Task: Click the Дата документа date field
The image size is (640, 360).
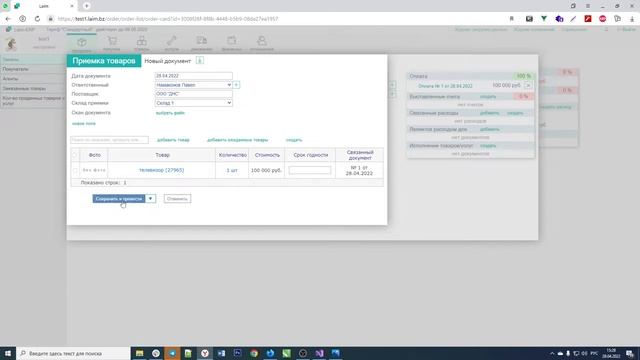Action: pos(193,76)
